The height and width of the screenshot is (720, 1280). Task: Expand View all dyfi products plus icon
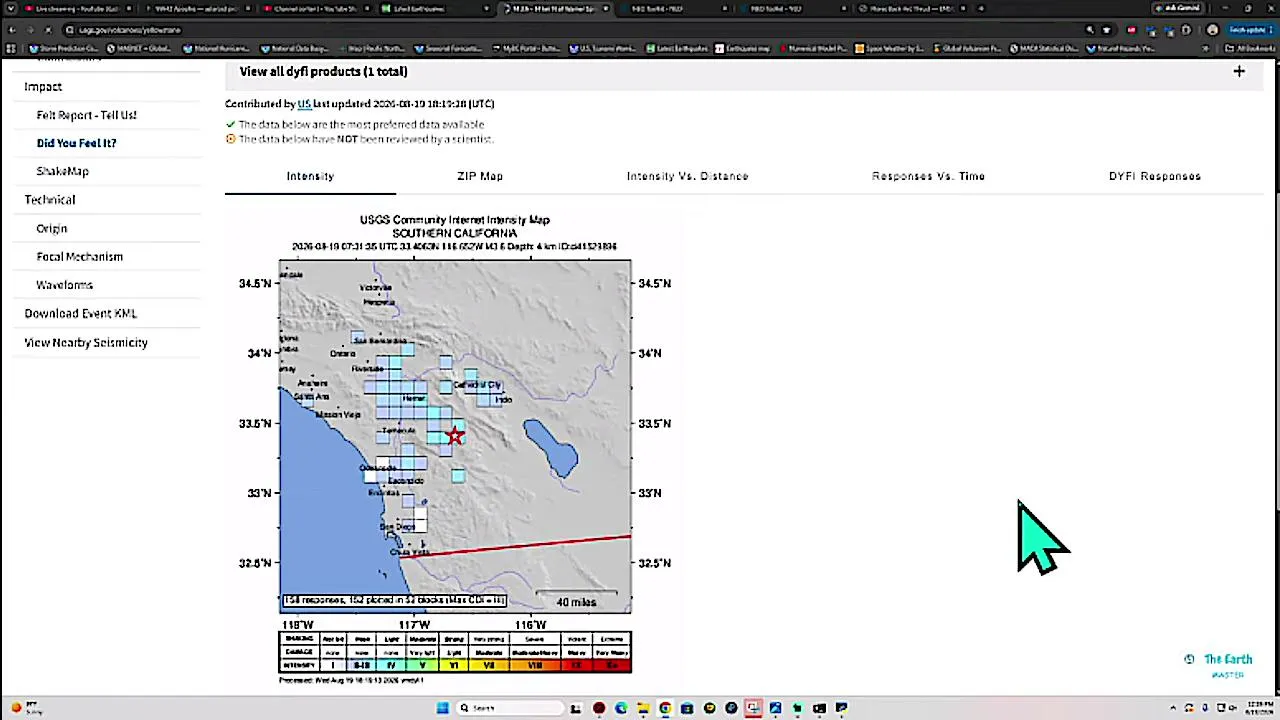[x=1239, y=71]
